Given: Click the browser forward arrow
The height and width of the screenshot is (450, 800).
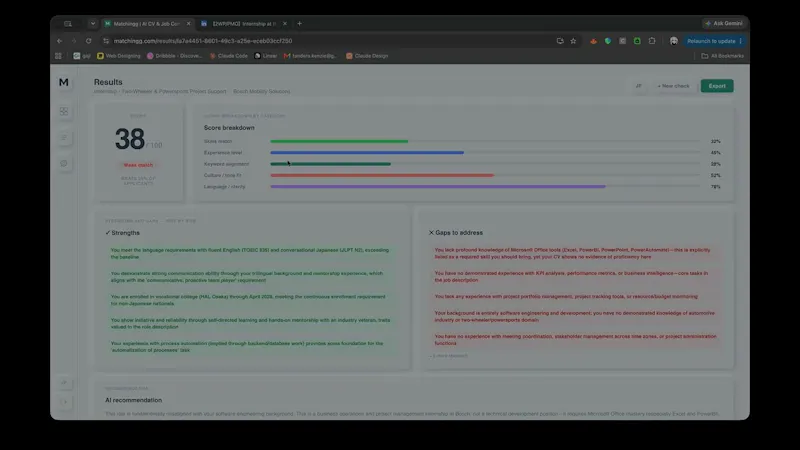Looking at the screenshot, I should [x=74, y=41].
